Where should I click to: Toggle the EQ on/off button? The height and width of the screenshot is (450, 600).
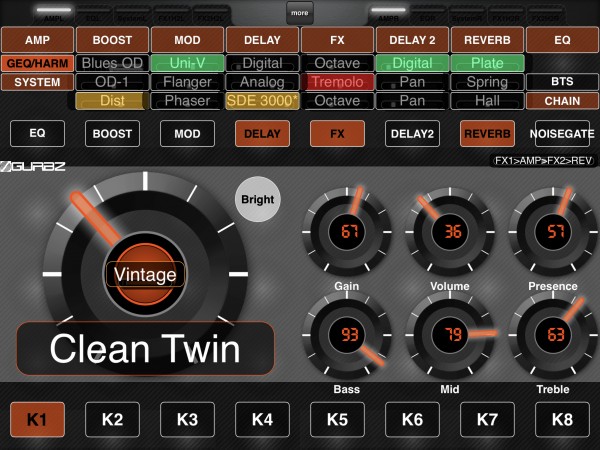click(37, 133)
